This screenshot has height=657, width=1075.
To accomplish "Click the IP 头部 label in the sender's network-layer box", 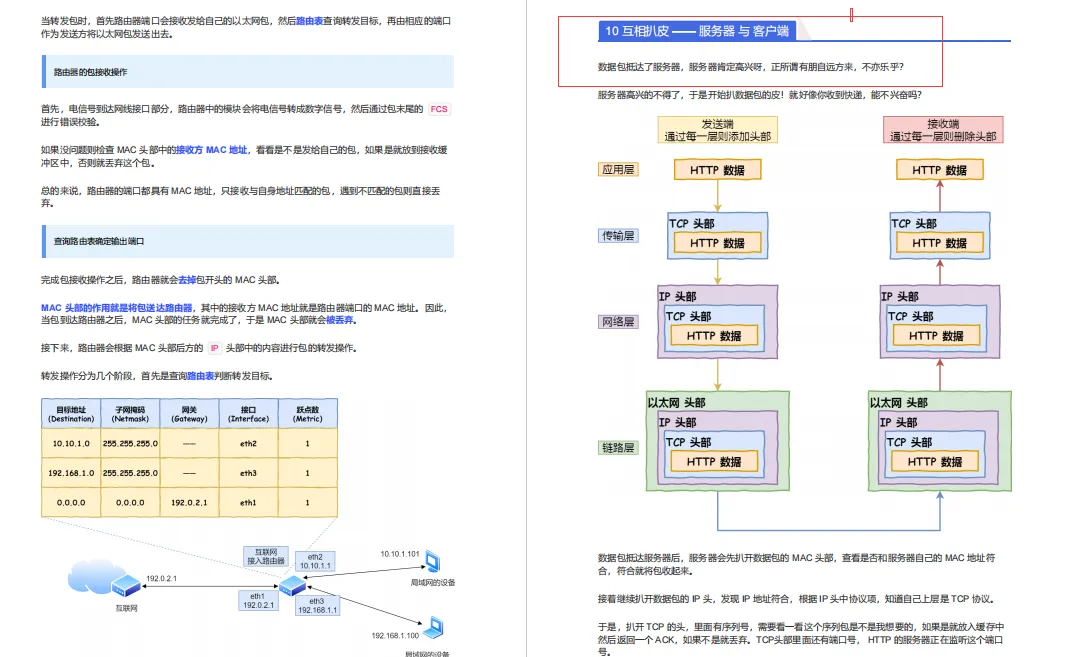I will click(677, 296).
